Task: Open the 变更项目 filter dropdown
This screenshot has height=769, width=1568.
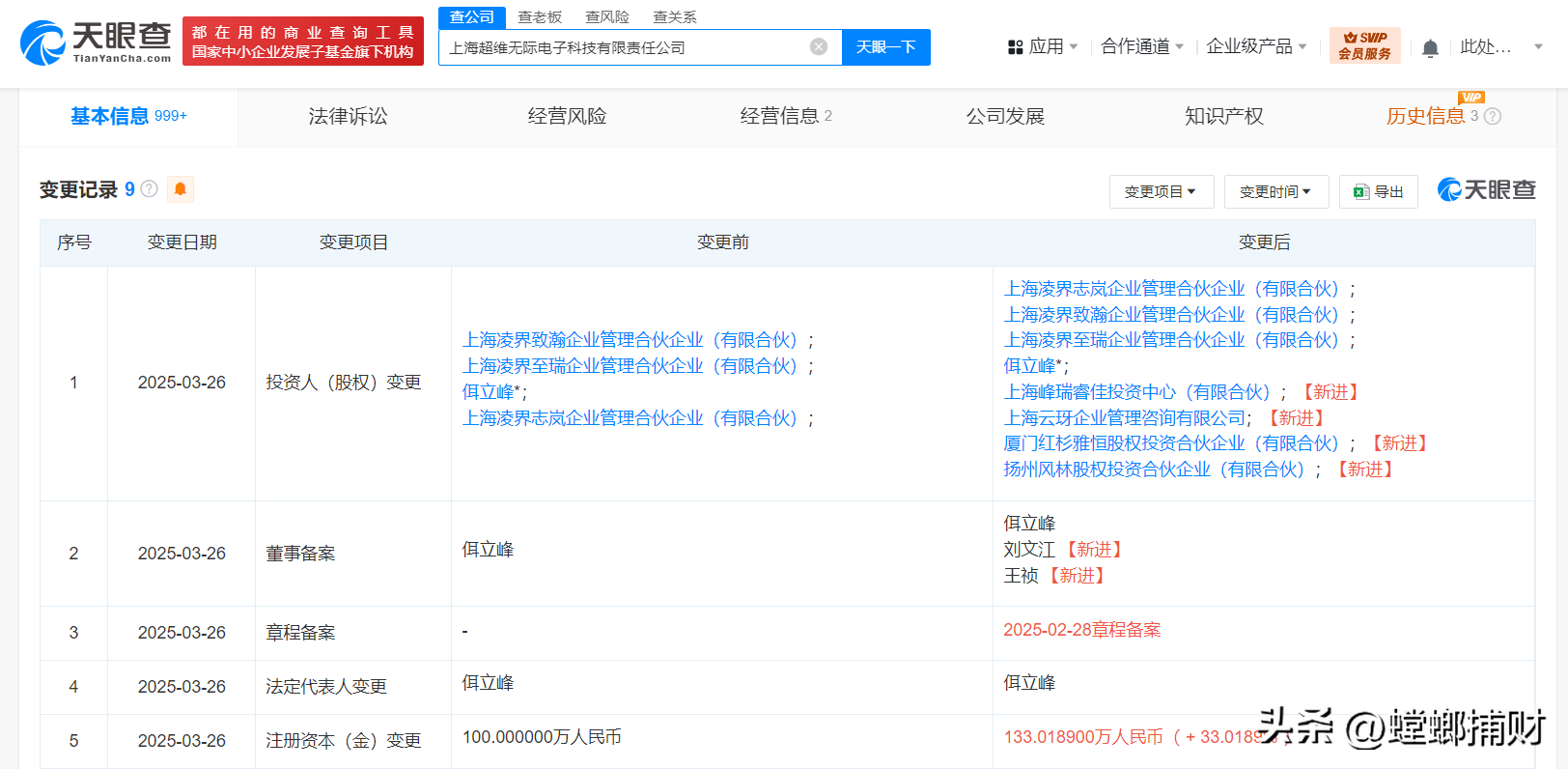Action: point(1161,191)
